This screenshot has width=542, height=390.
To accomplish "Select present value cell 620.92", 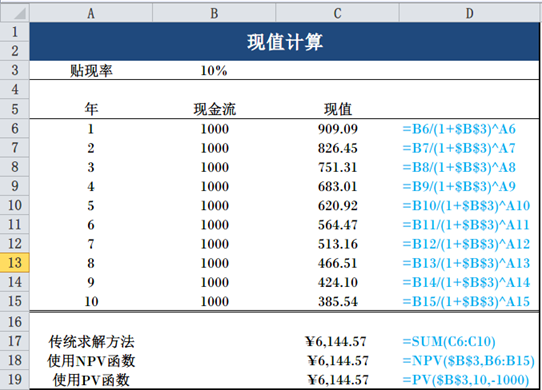I will coord(338,206).
